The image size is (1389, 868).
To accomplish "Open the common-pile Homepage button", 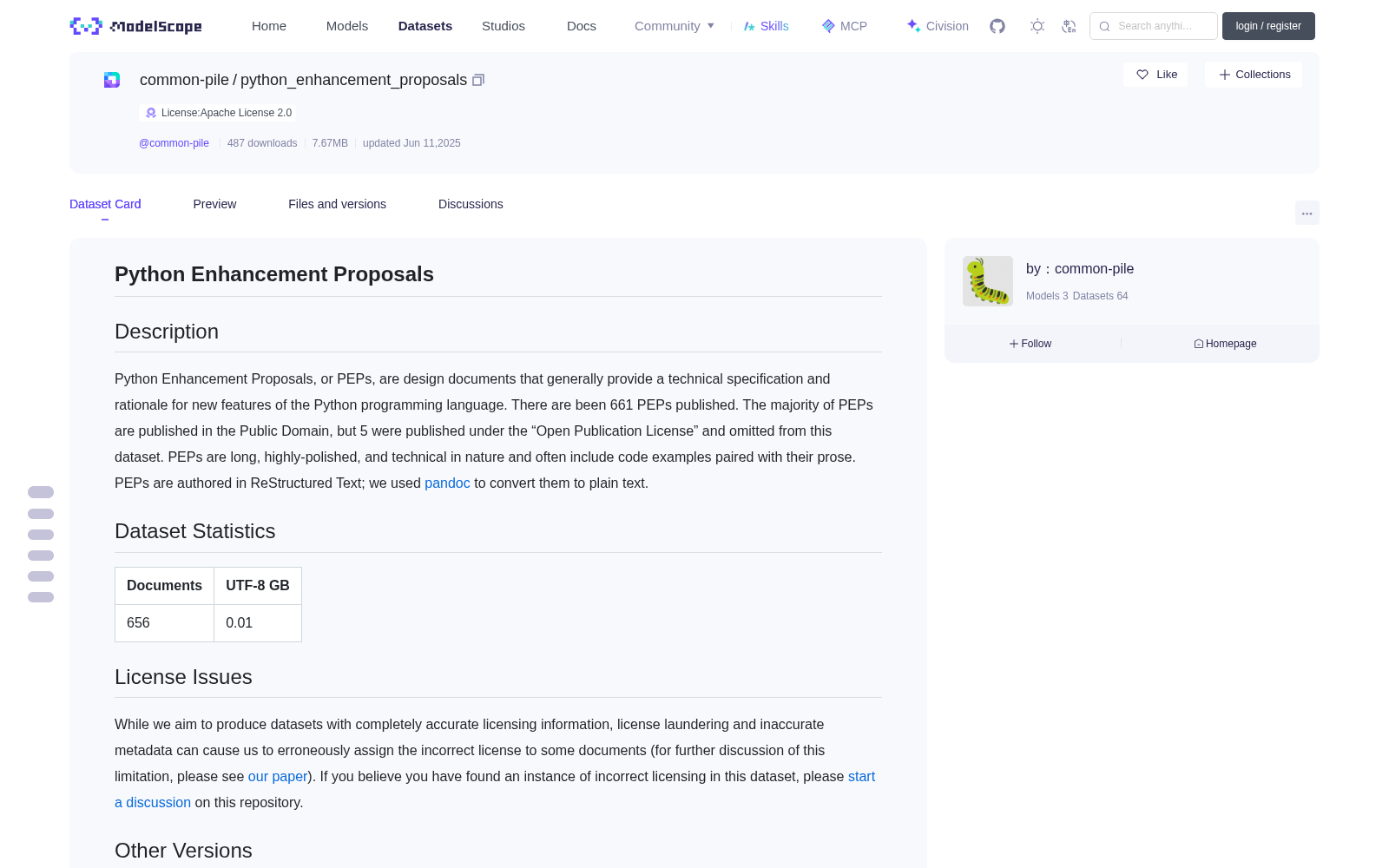I will tap(1225, 344).
